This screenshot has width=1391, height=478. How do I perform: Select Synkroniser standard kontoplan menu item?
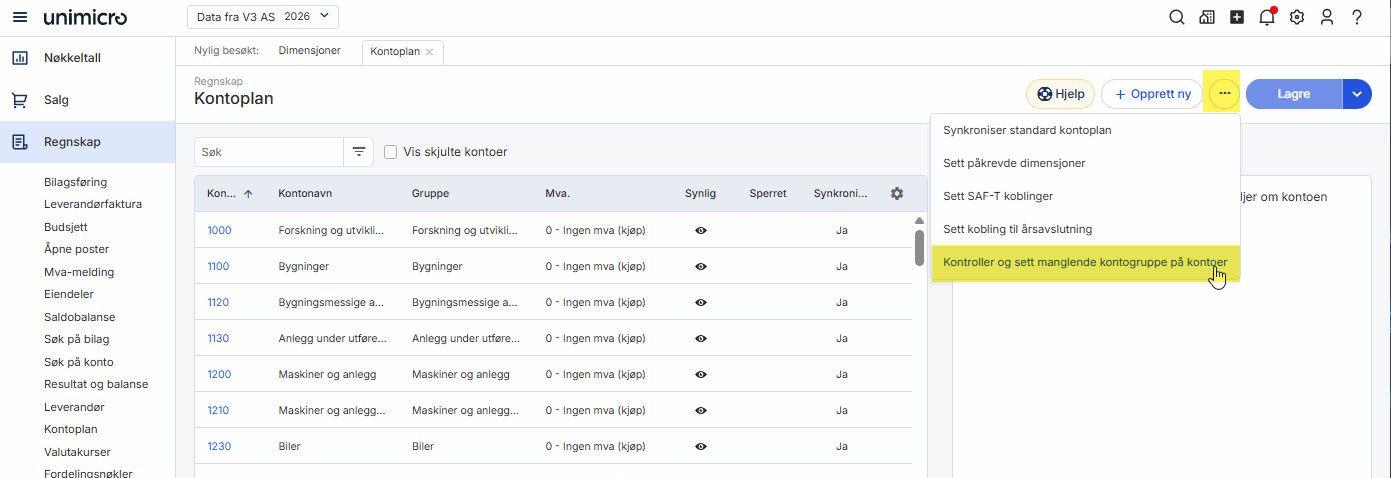pos(1027,130)
